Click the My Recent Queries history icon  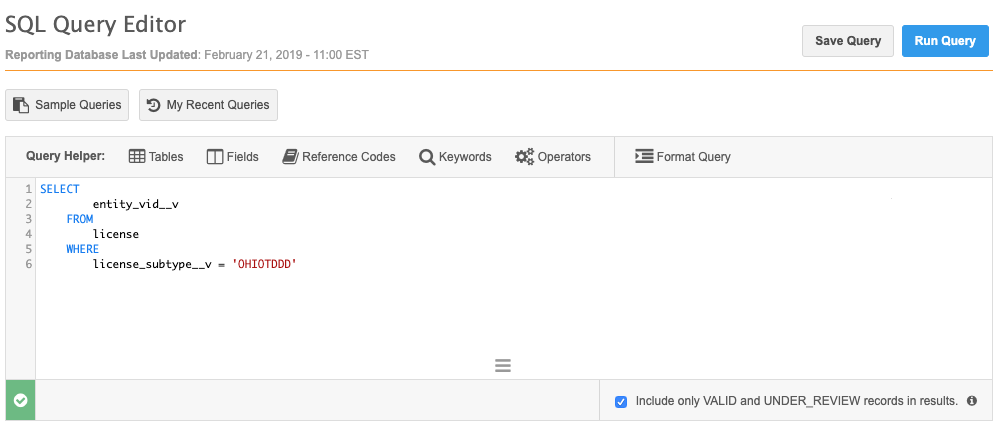(155, 105)
